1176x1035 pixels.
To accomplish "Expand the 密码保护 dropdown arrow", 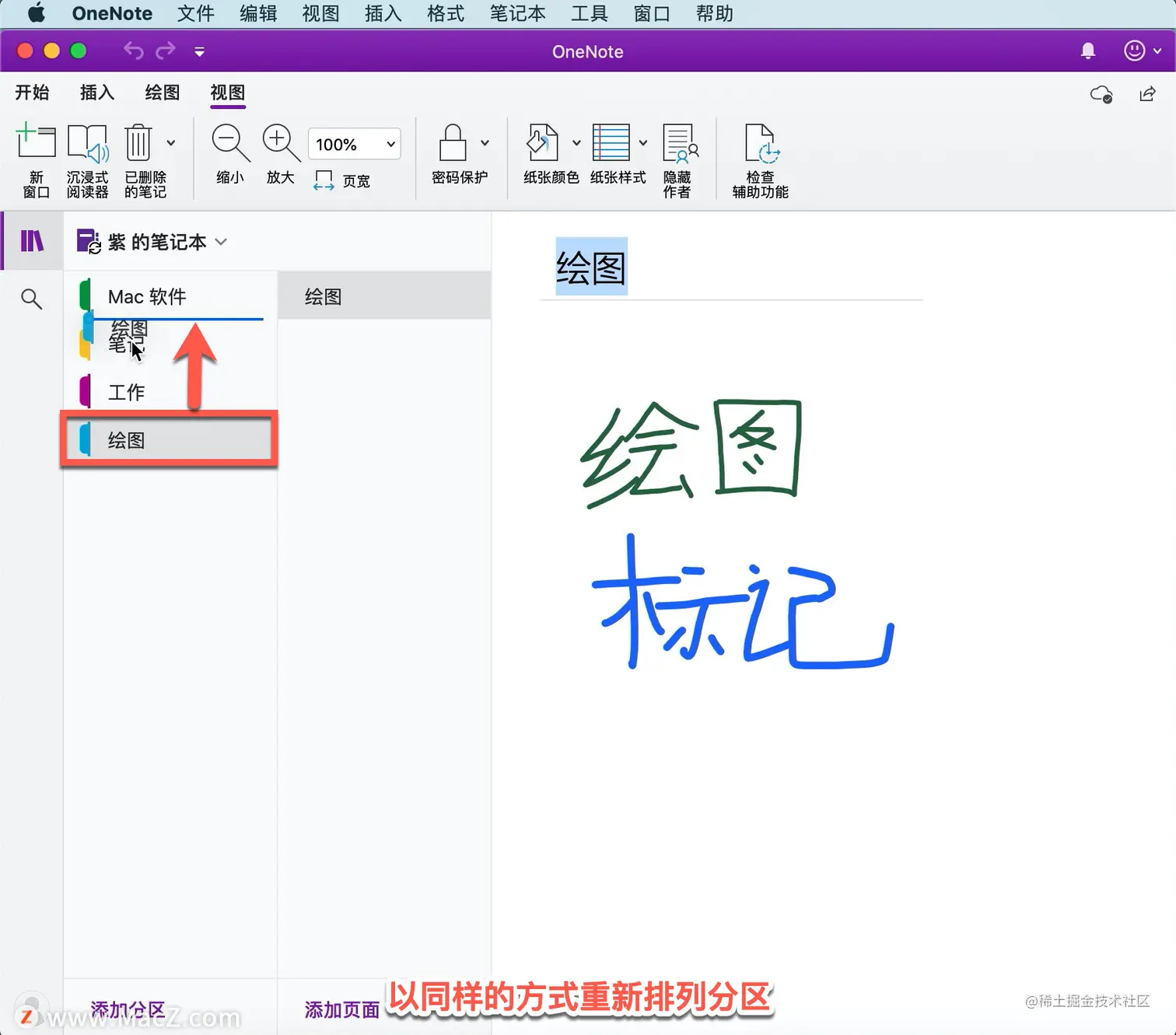I will (x=485, y=143).
